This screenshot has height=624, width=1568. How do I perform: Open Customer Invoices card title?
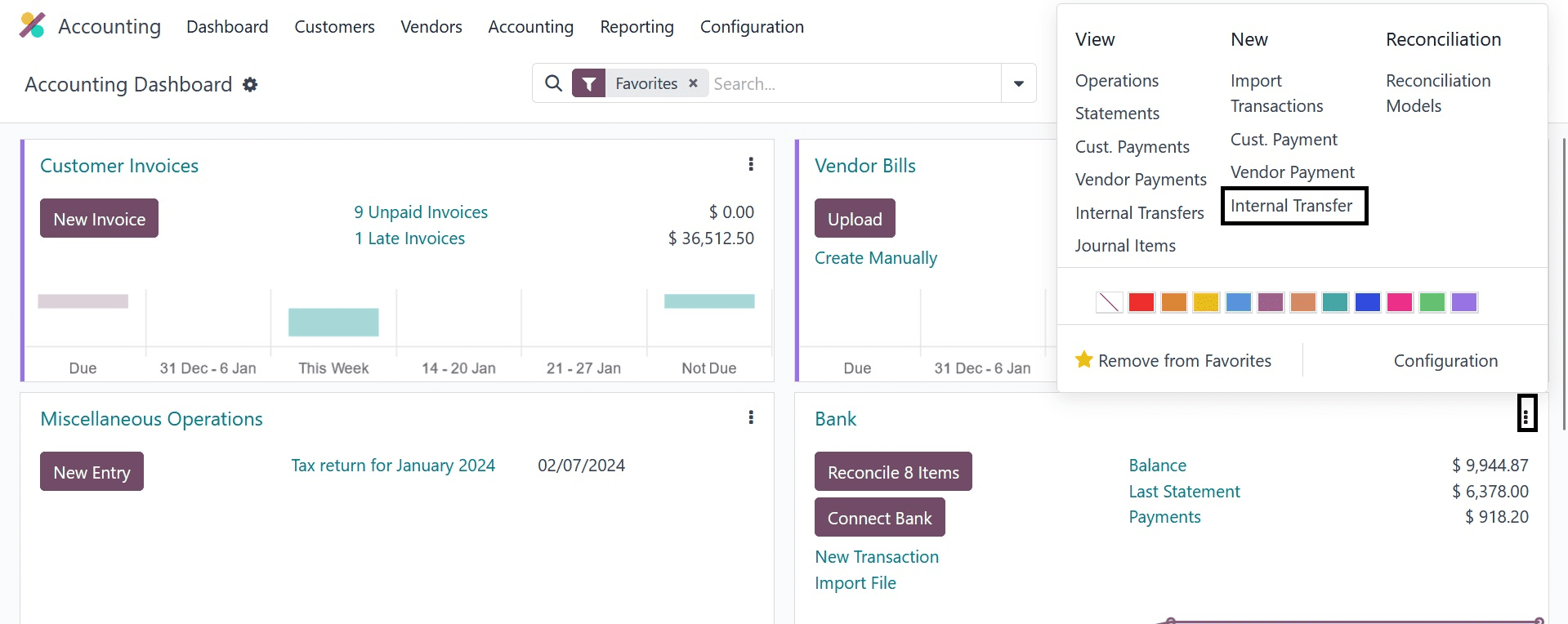coord(119,166)
